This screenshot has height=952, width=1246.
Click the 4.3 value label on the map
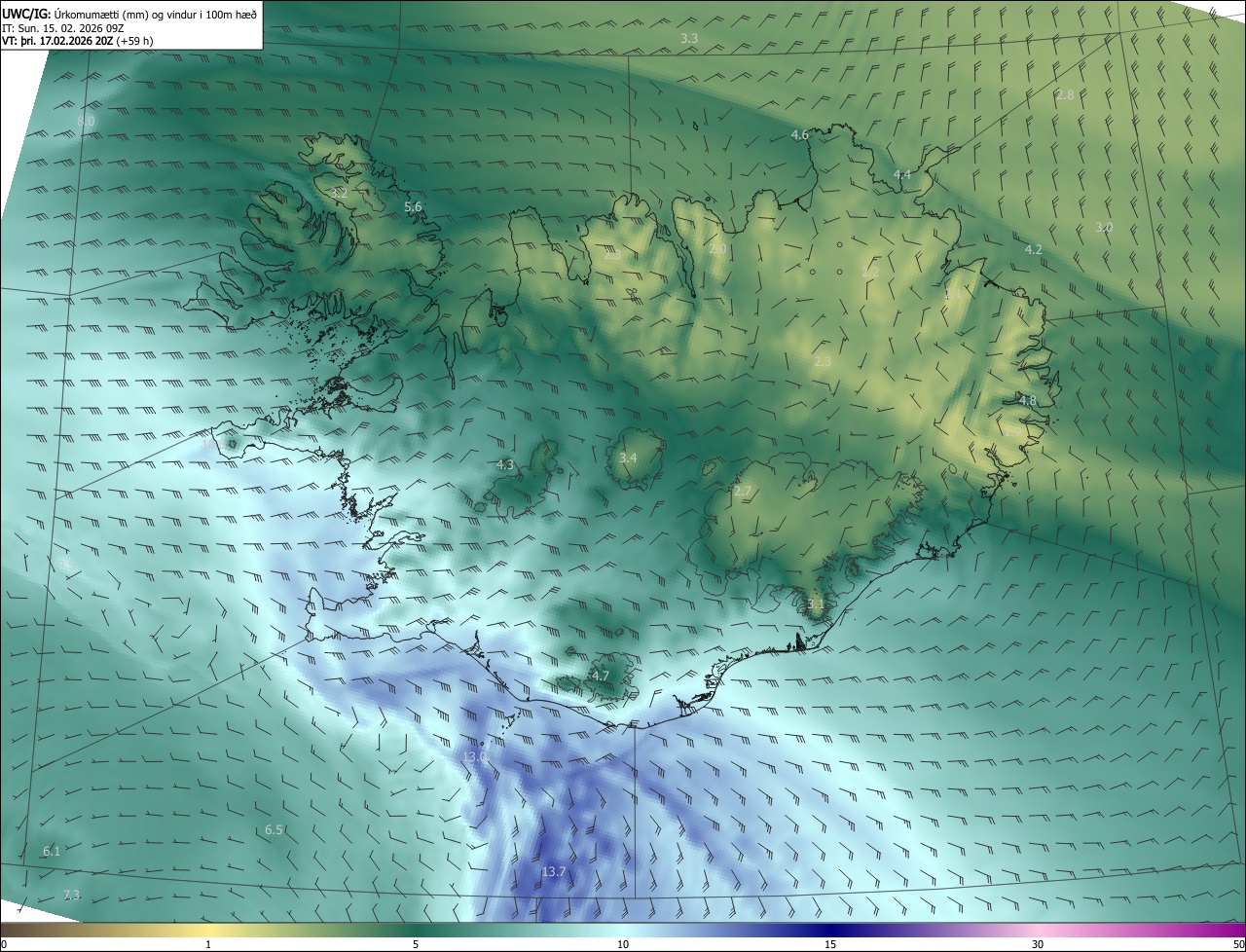coord(504,465)
